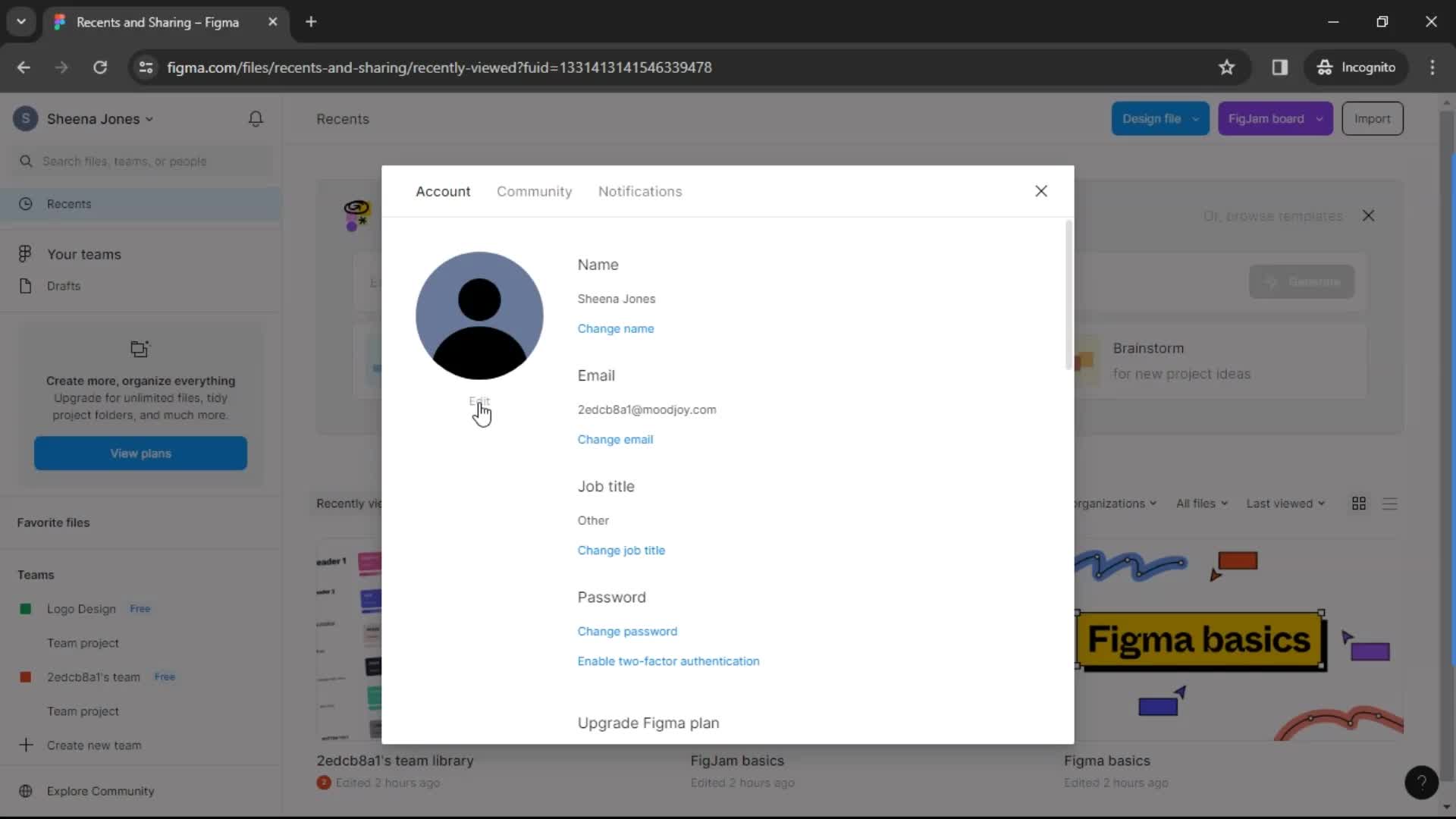Click Change name link
1456x819 pixels.
pyautogui.click(x=616, y=328)
